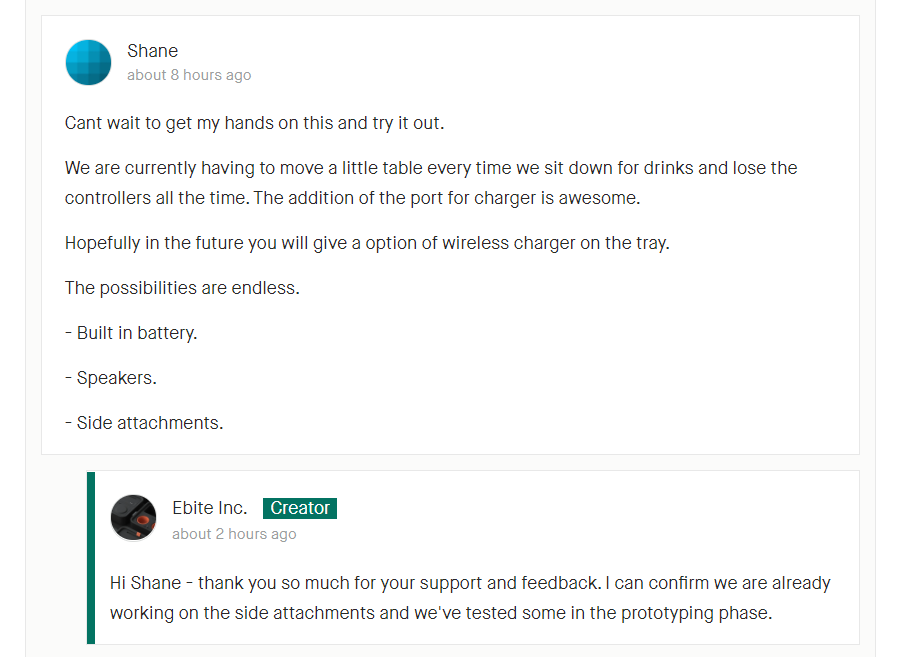Click the username Shane
923x657 pixels.
click(152, 51)
